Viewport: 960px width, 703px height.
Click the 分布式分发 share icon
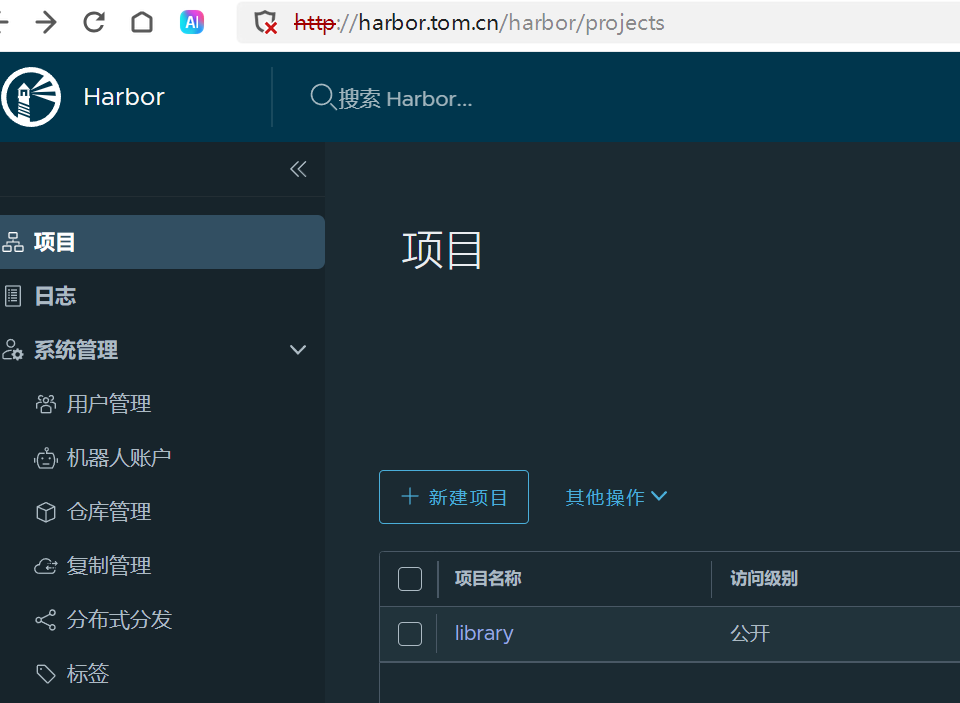click(46, 620)
